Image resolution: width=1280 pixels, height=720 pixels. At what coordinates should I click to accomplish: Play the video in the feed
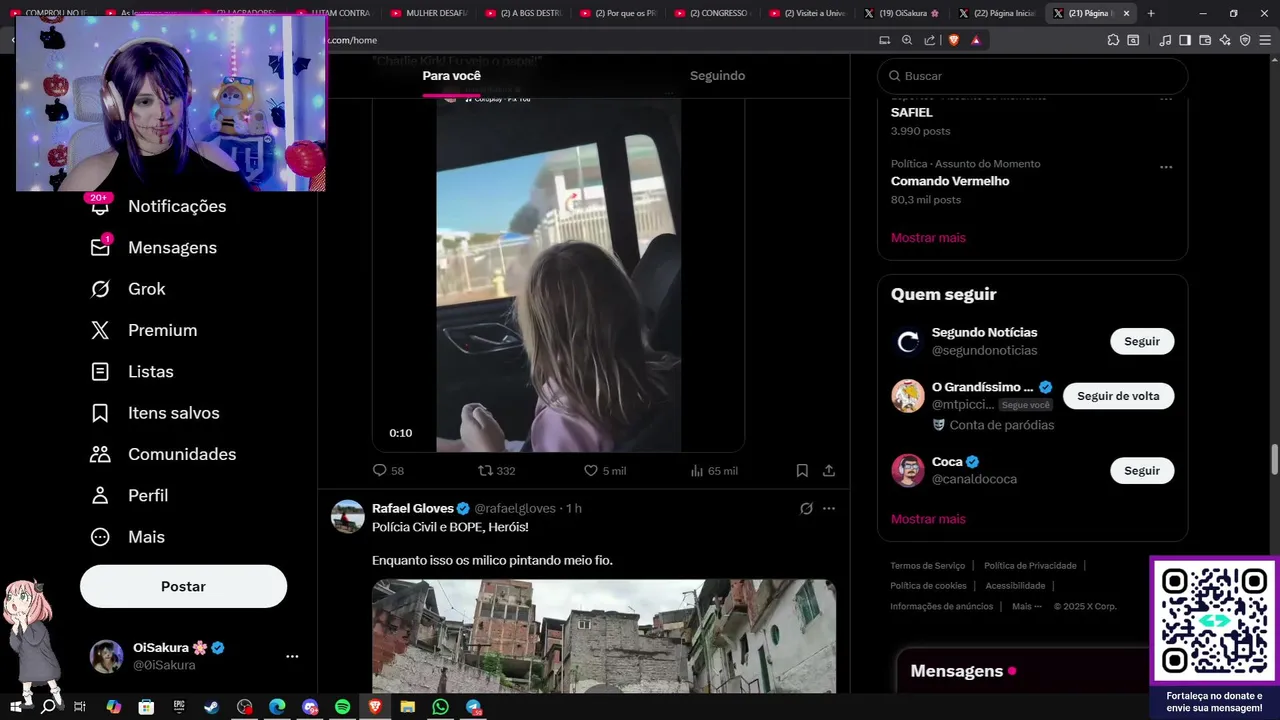pyautogui.click(x=558, y=275)
